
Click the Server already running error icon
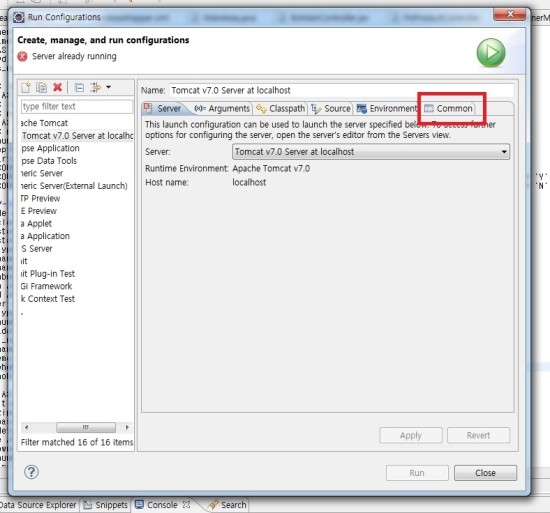click(22, 56)
